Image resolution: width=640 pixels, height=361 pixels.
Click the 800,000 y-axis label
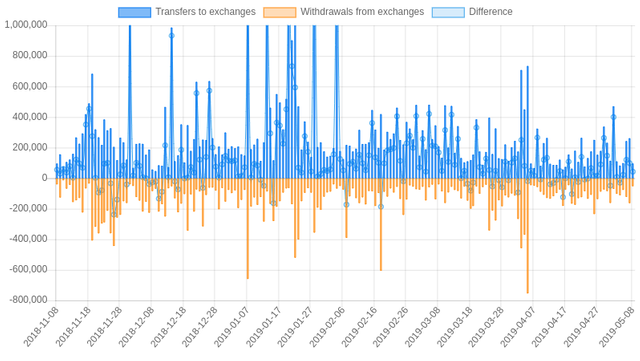pyautogui.click(x=30, y=56)
